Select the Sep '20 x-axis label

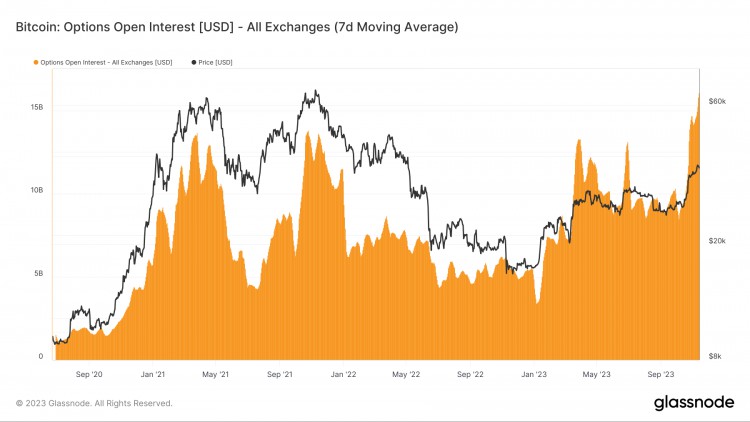[x=89, y=374]
